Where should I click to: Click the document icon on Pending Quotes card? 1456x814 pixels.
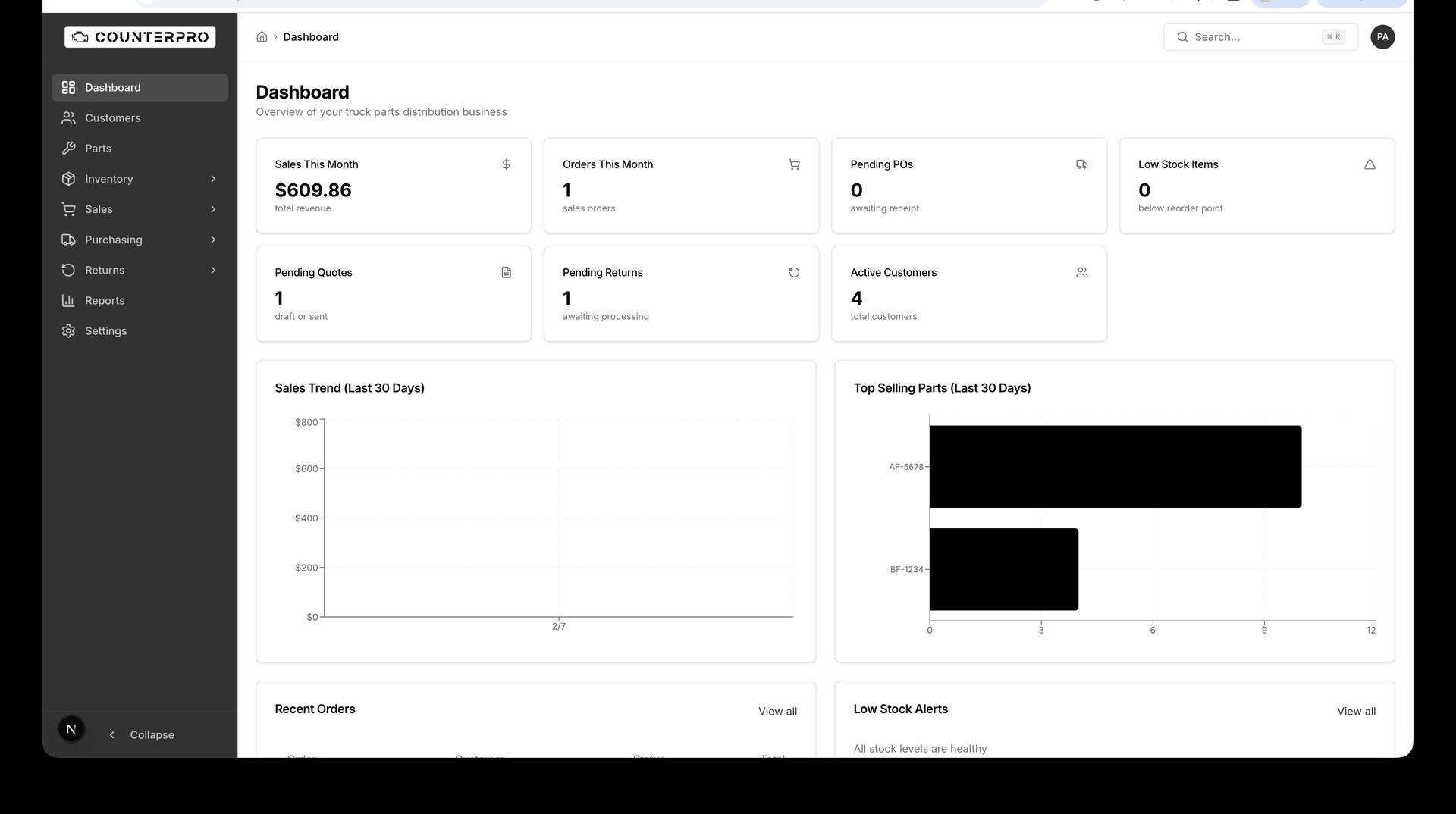[506, 272]
